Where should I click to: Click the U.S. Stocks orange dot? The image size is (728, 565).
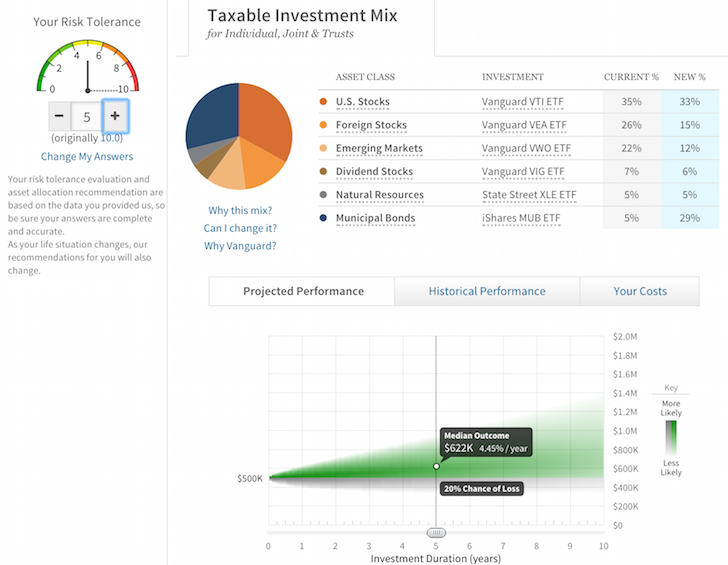(323, 101)
